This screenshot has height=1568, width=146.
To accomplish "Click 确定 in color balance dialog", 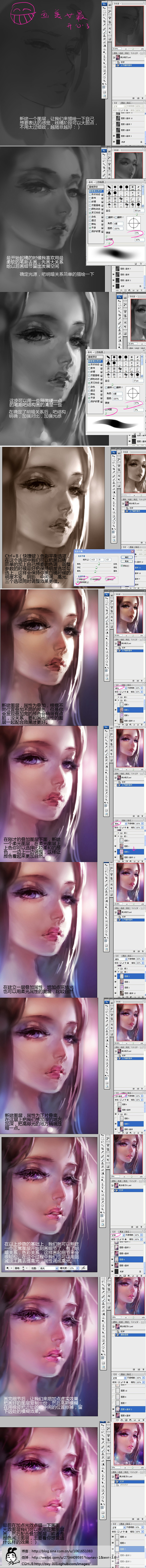I will tap(126, 557).
